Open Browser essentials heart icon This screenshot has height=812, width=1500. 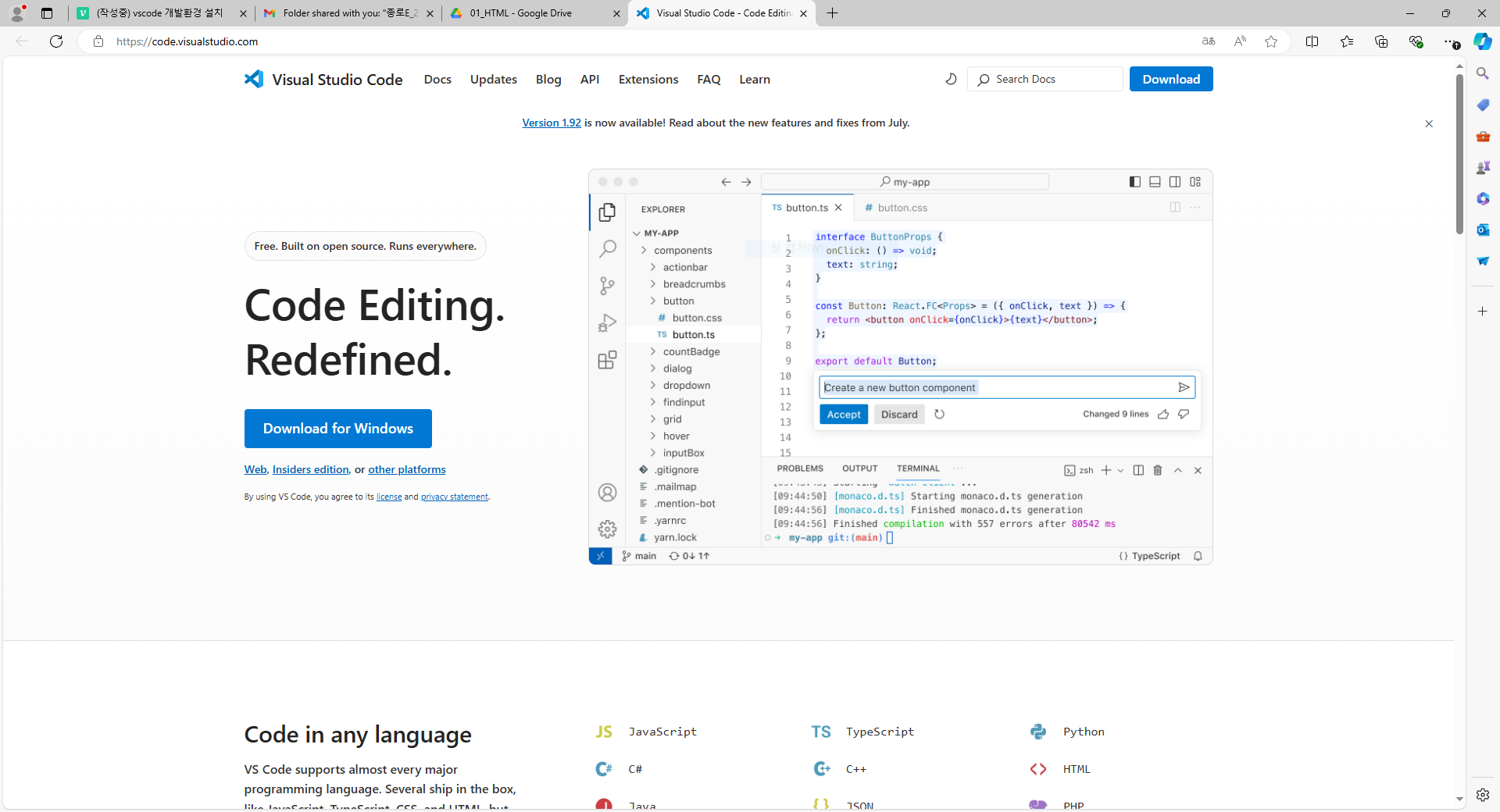(1416, 41)
